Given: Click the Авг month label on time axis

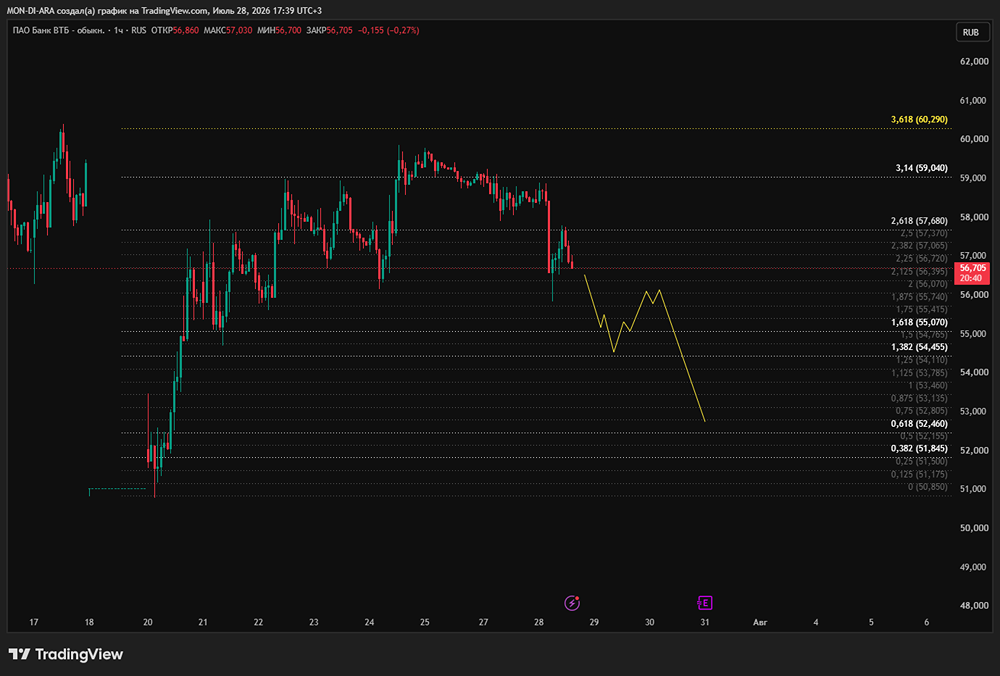Looking at the screenshot, I should pyautogui.click(x=760, y=622).
